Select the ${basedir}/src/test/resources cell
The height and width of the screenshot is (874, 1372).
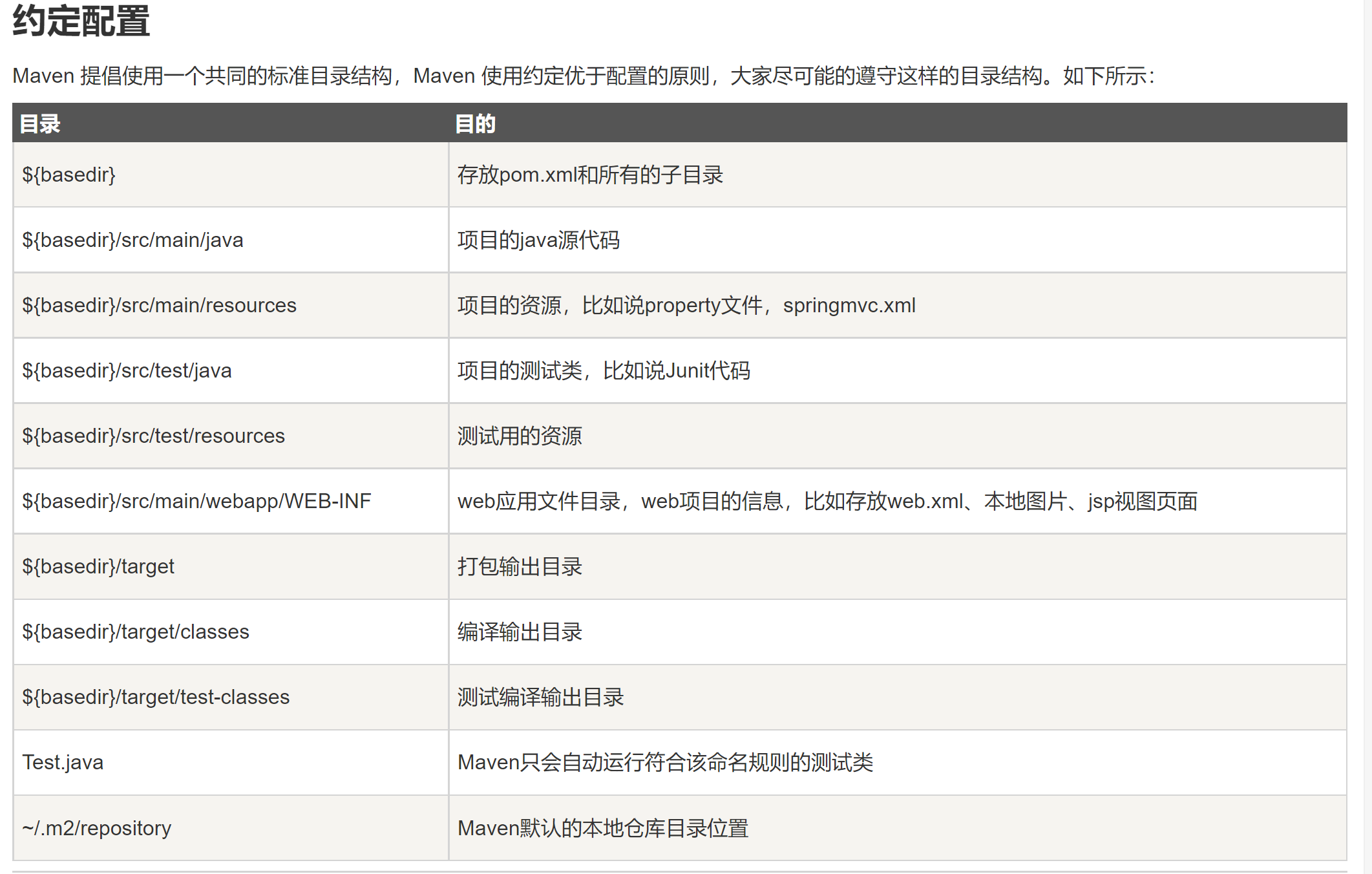click(153, 436)
